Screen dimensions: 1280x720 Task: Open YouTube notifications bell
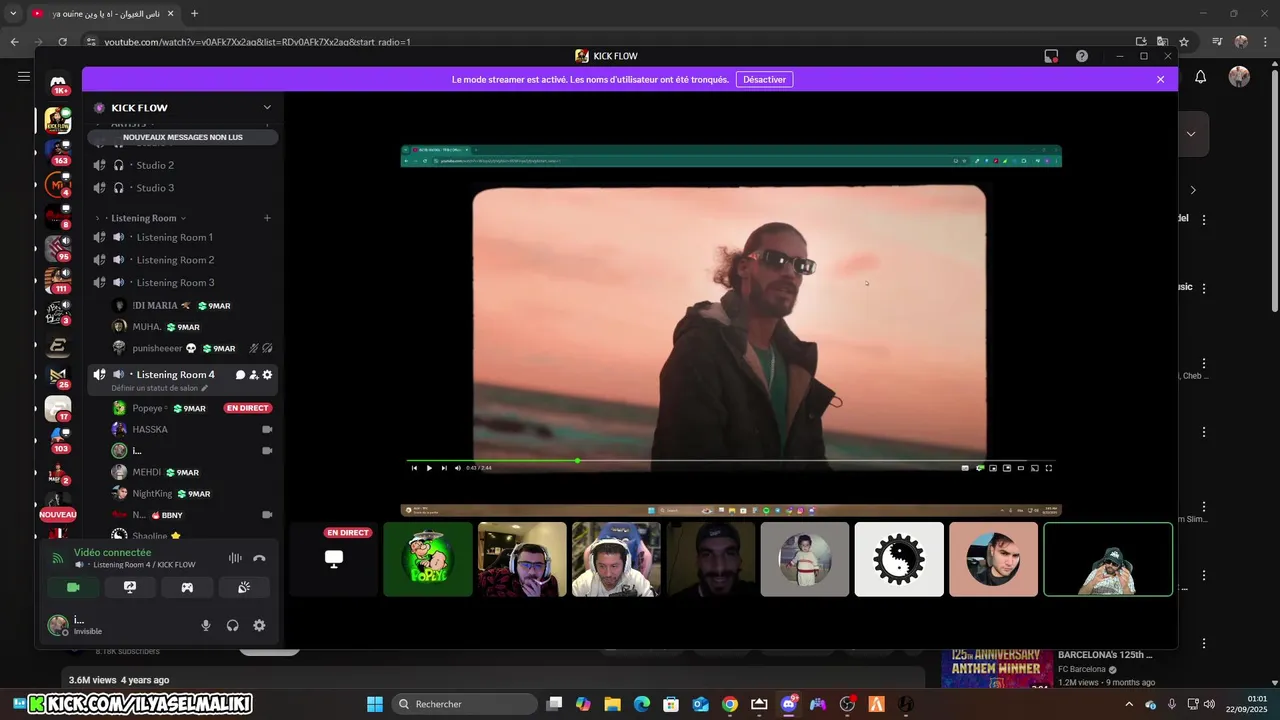coord(1201,77)
